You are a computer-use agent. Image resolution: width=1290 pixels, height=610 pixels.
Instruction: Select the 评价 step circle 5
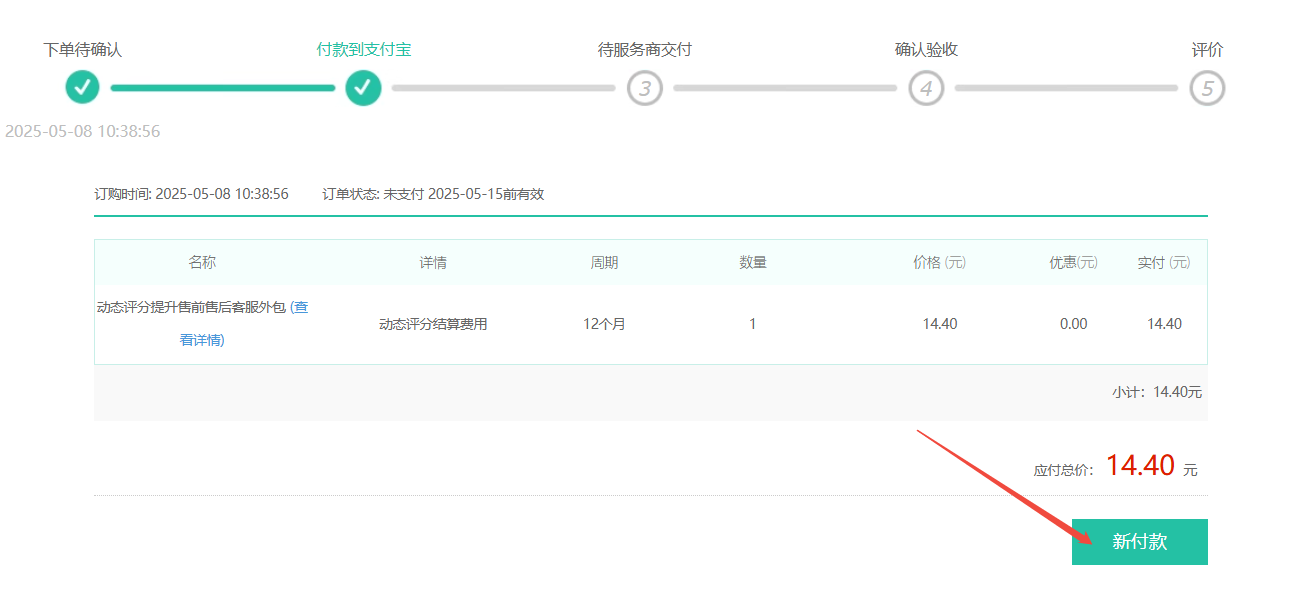[1208, 88]
